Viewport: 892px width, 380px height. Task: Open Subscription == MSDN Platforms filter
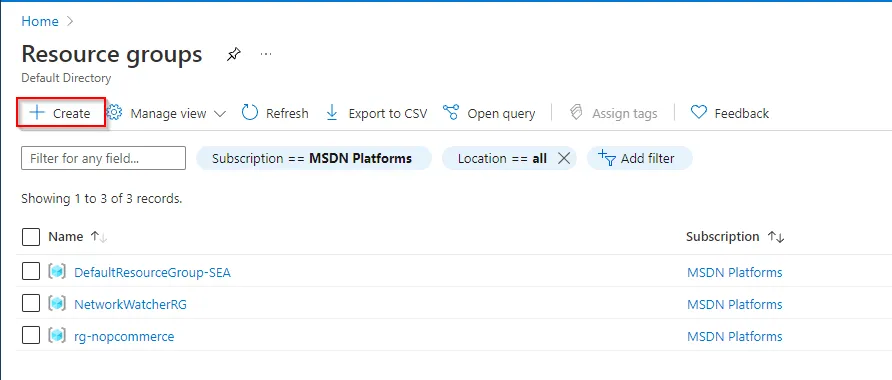point(313,158)
